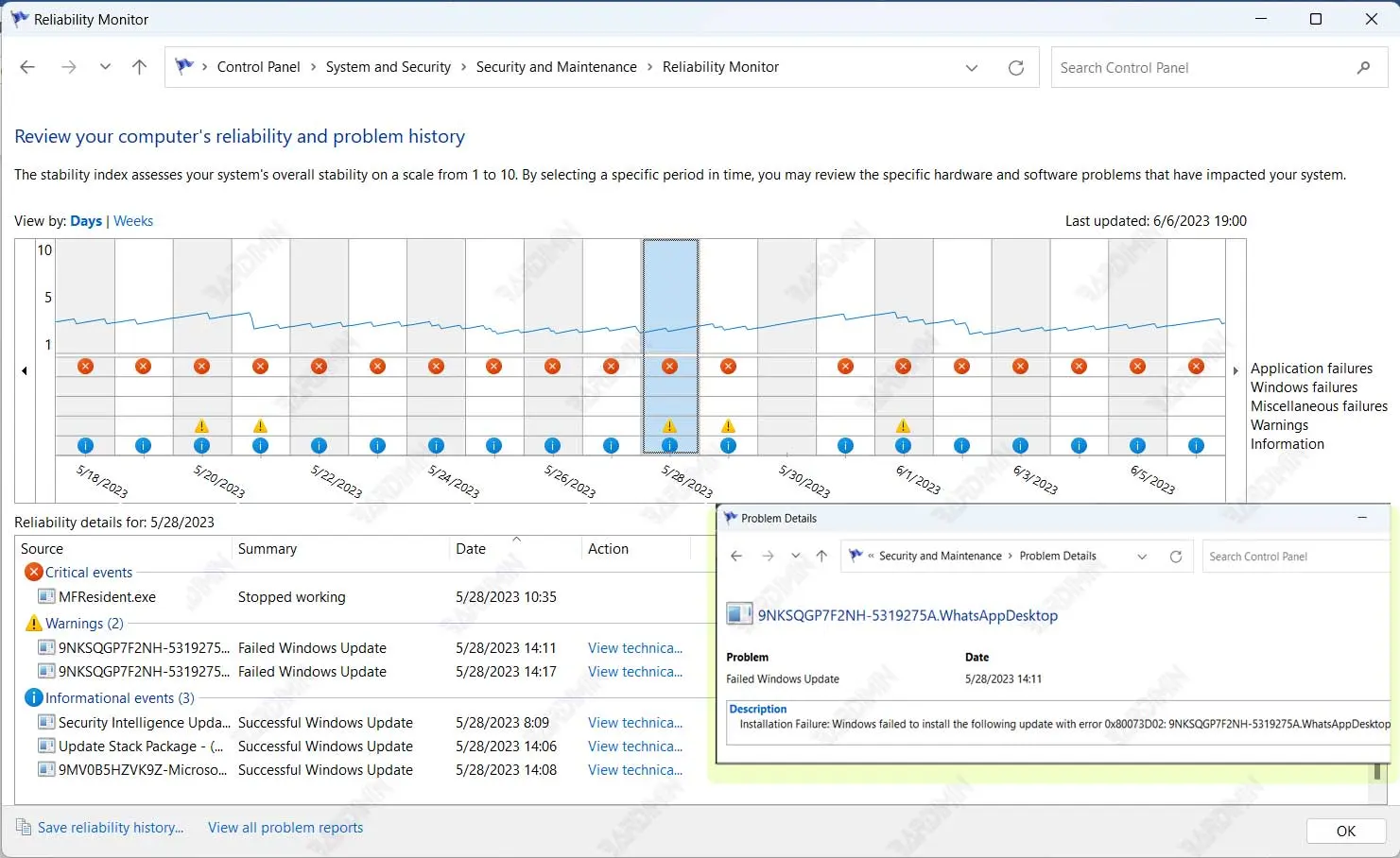Click the information icon on the 6/5/2023 column

(1137, 446)
